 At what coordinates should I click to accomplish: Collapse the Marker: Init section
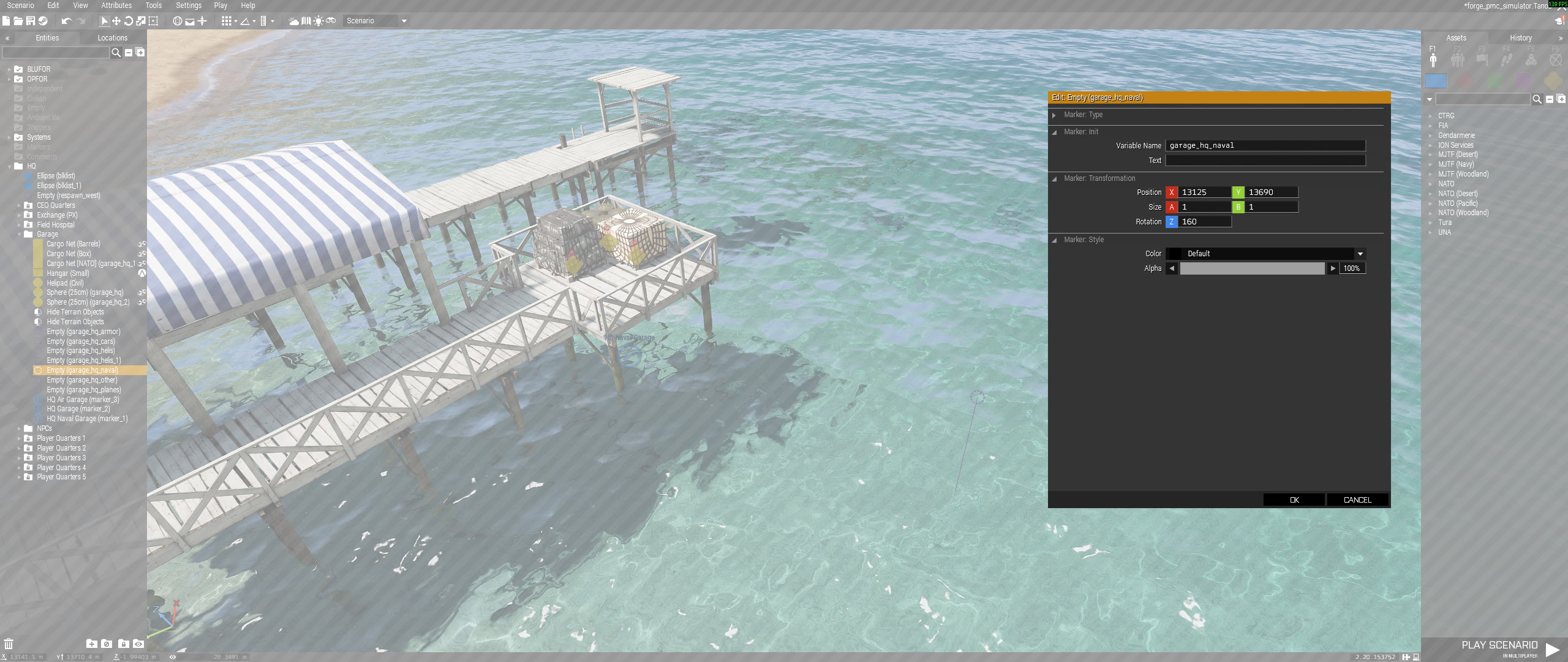(1054, 132)
